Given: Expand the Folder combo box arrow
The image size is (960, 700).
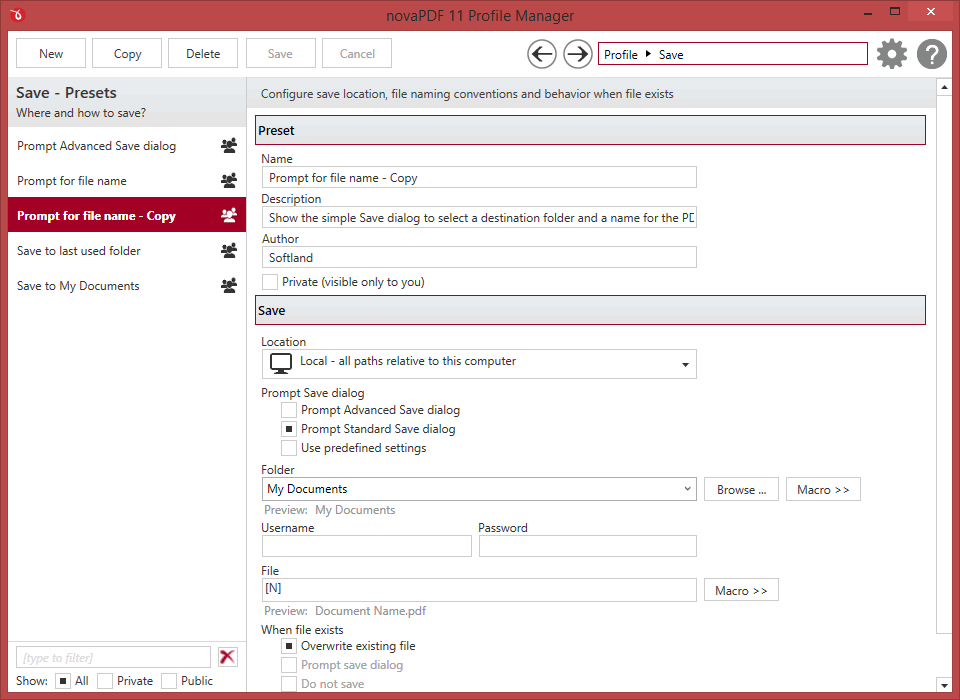Looking at the screenshot, I should 687,489.
